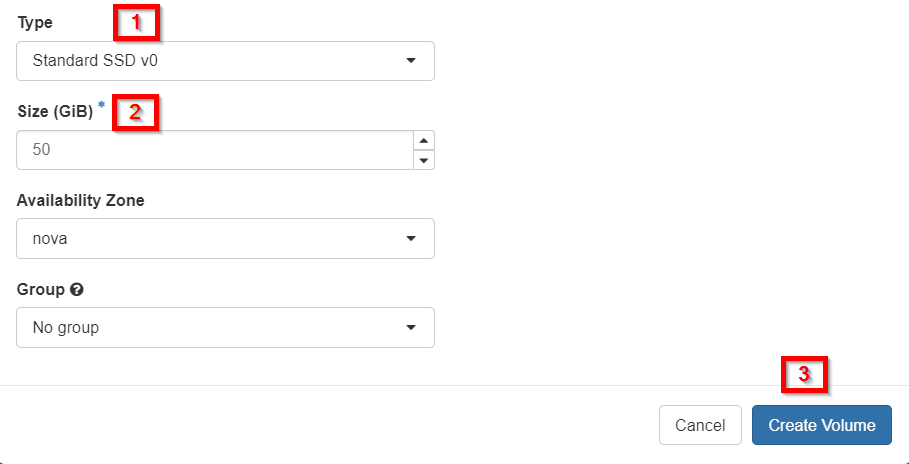Image resolution: width=909 pixels, height=464 pixels.
Task: Click the Availability Zone label
Action: pyautogui.click(x=81, y=201)
